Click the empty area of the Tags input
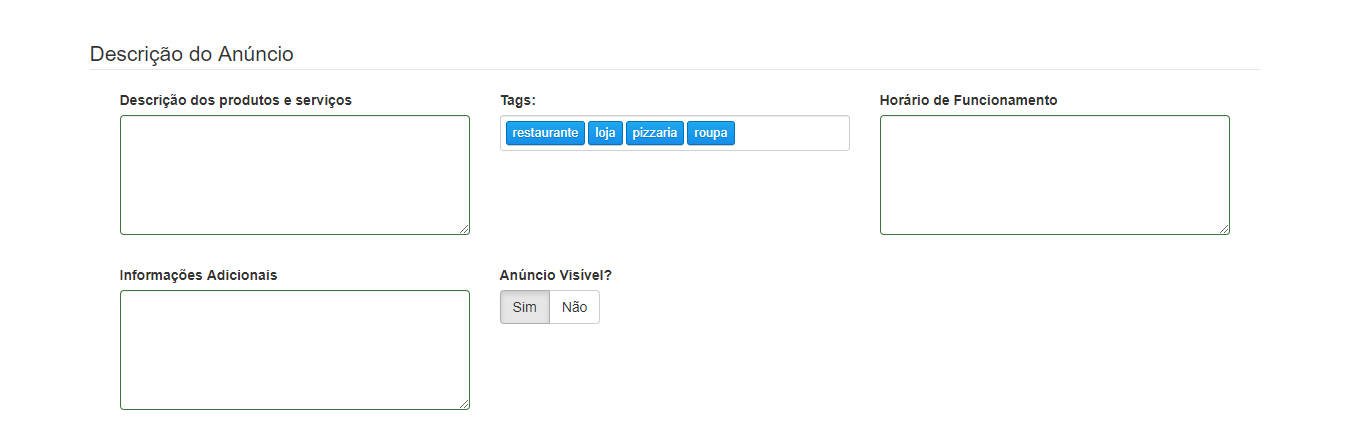Image resolution: width=1346 pixels, height=439 pixels. [790, 133]
